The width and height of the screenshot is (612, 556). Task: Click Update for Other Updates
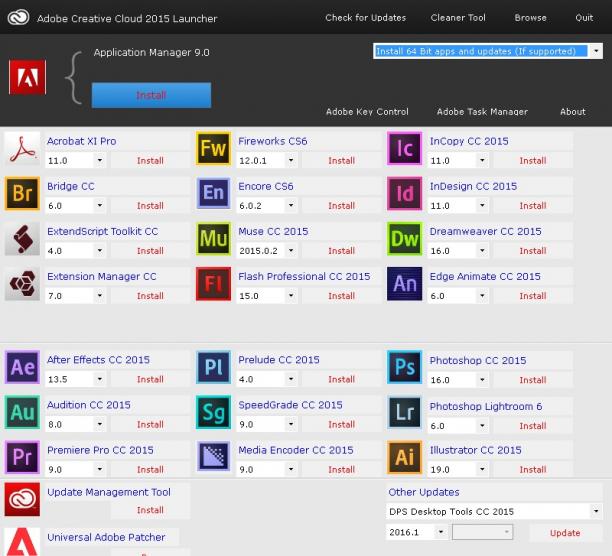565,533
